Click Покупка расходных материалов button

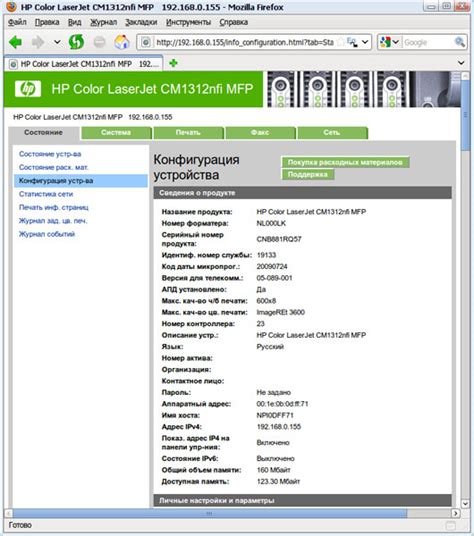point(345,162)
